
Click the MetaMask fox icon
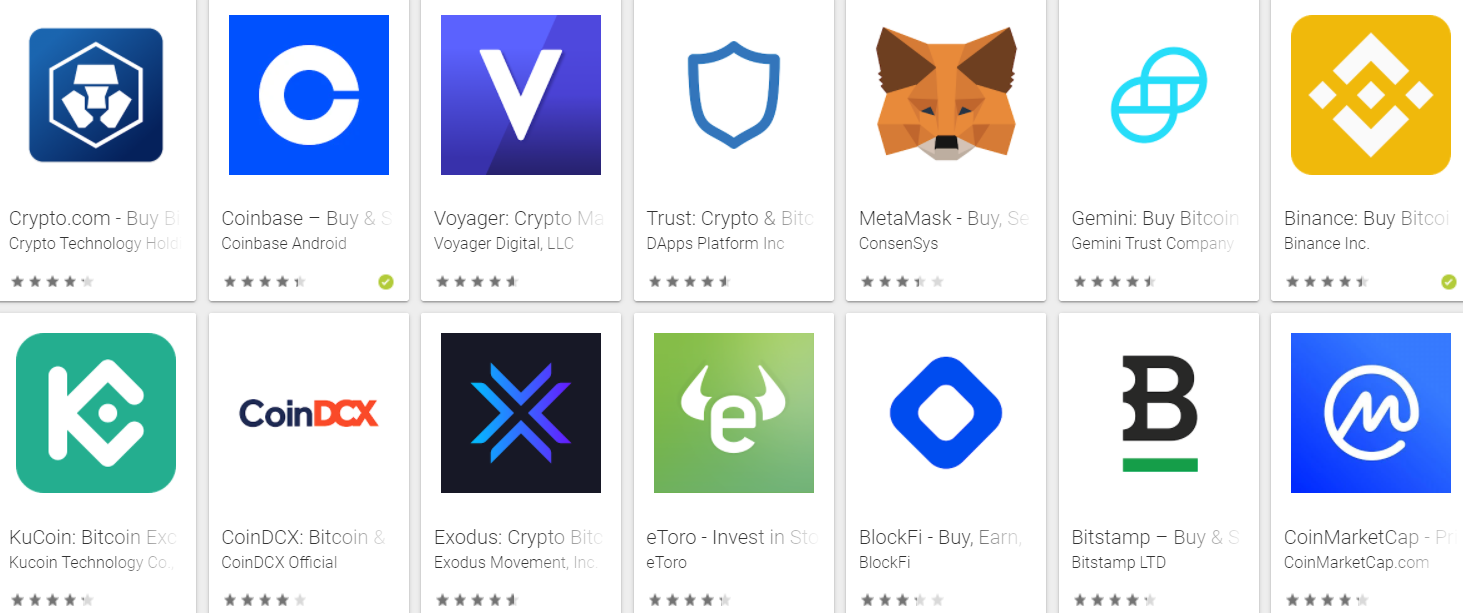946,93
